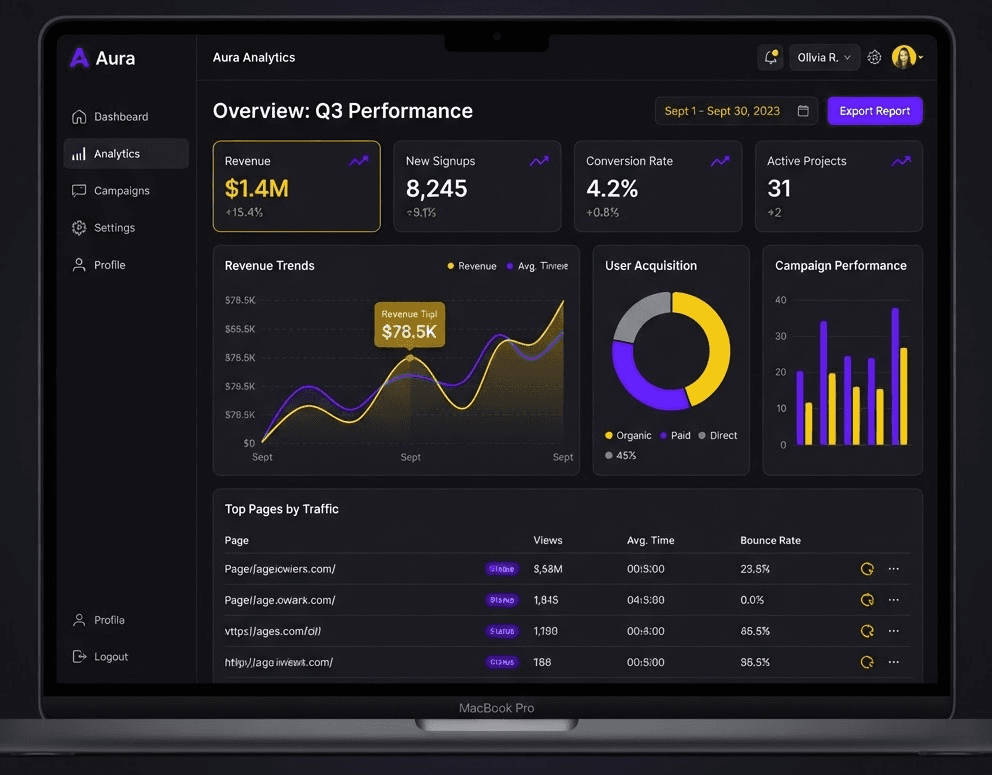992x775 pixels.
Task: Click the Top Pages by Traffic heading
Action: (x=282, y=509)
